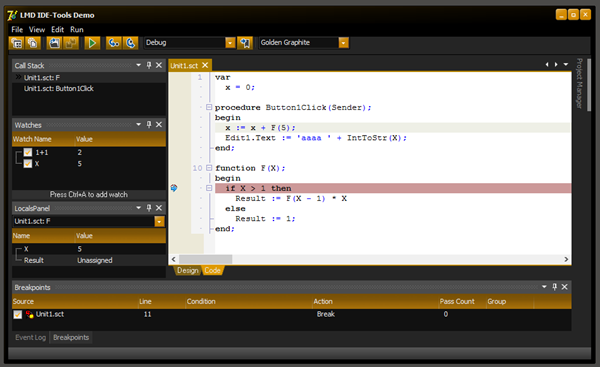Close the LocalsPanel

point(159,208)
